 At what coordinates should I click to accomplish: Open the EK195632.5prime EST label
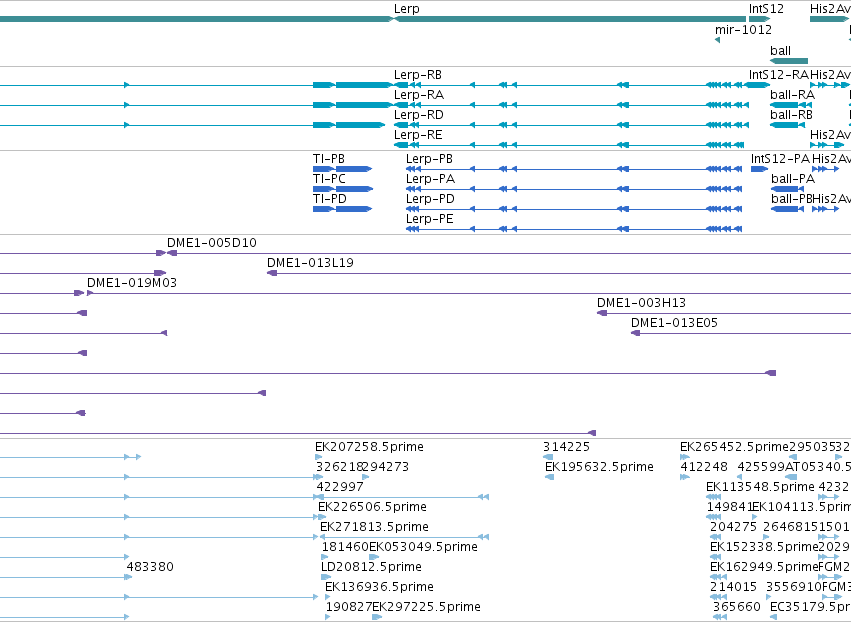coord(599,467)
